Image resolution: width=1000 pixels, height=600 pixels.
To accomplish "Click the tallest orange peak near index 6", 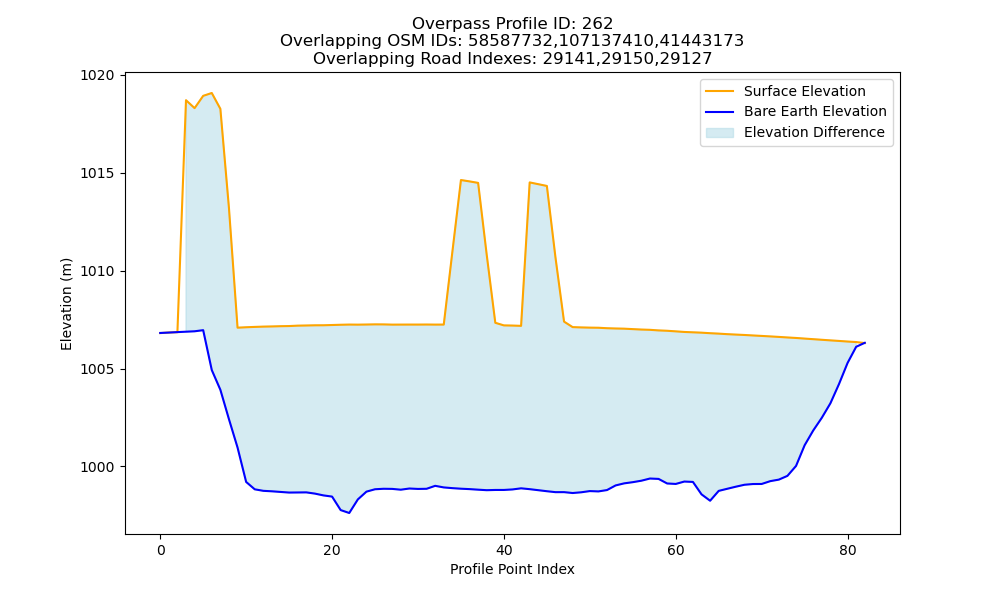I will [212, 93].
